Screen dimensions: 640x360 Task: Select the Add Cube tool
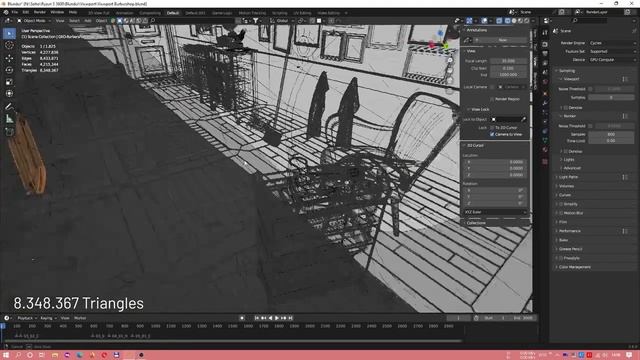(x=9, y=132)
